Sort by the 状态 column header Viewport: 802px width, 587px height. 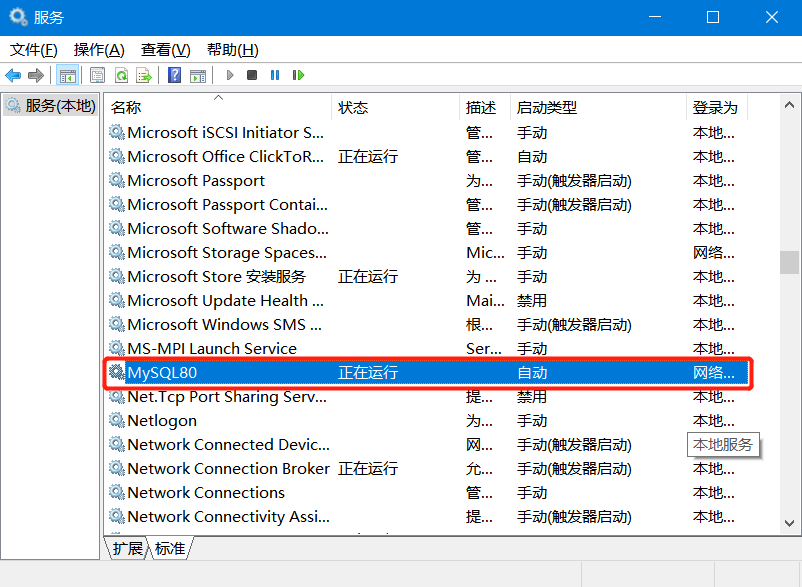pos(395,107)
